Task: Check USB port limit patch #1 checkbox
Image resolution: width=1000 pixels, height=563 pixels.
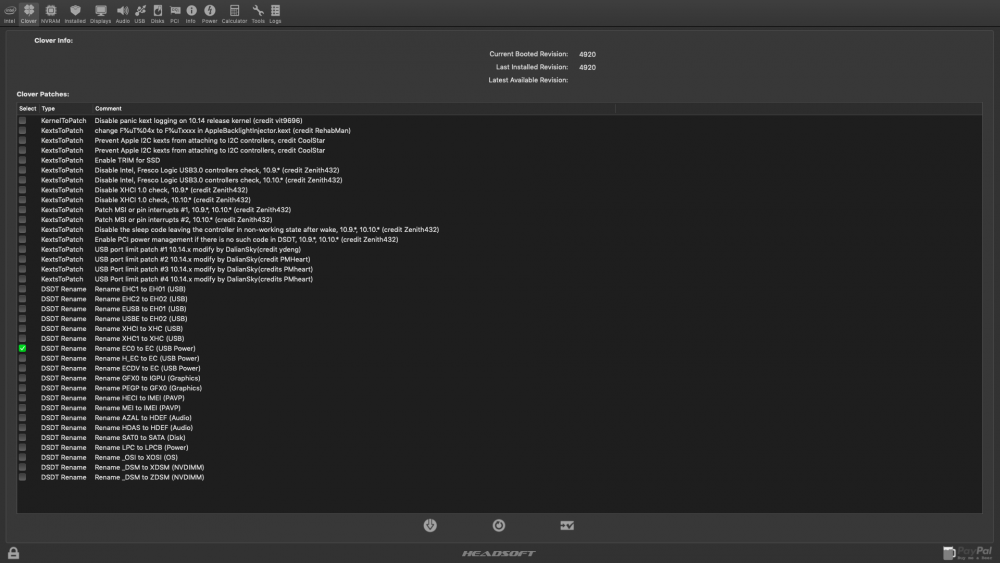Action: pos(22,249)
